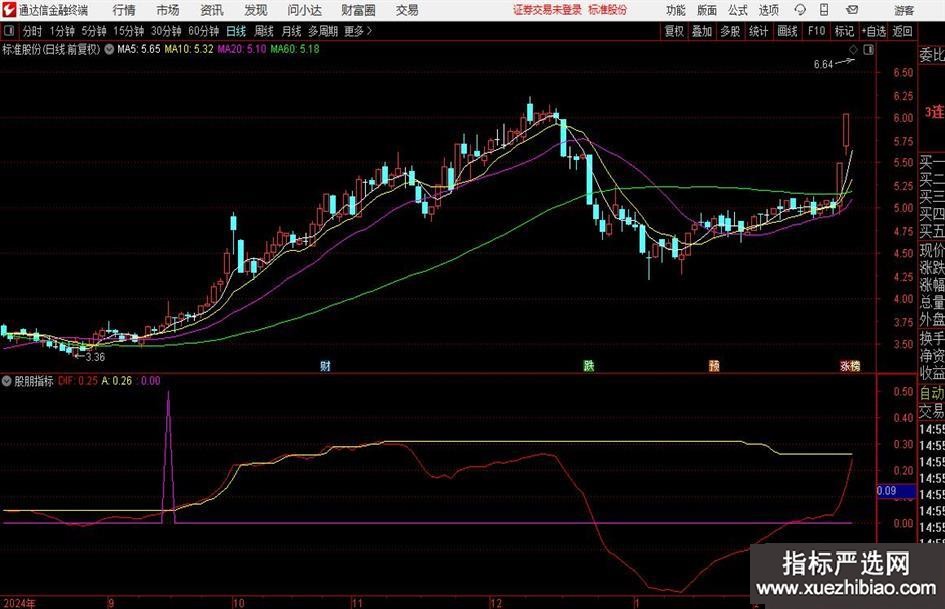Switch to 1分钟 period tab
Viewport: 945px width, 609px height.
click(x=62, y=31)
